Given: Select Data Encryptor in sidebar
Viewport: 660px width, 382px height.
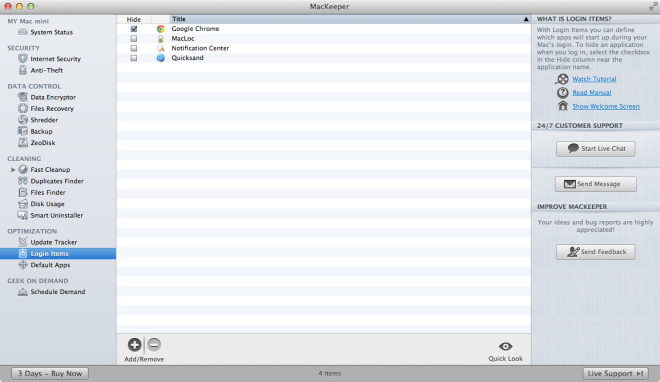Looking at the screenshot, I should tap(53, 97).
